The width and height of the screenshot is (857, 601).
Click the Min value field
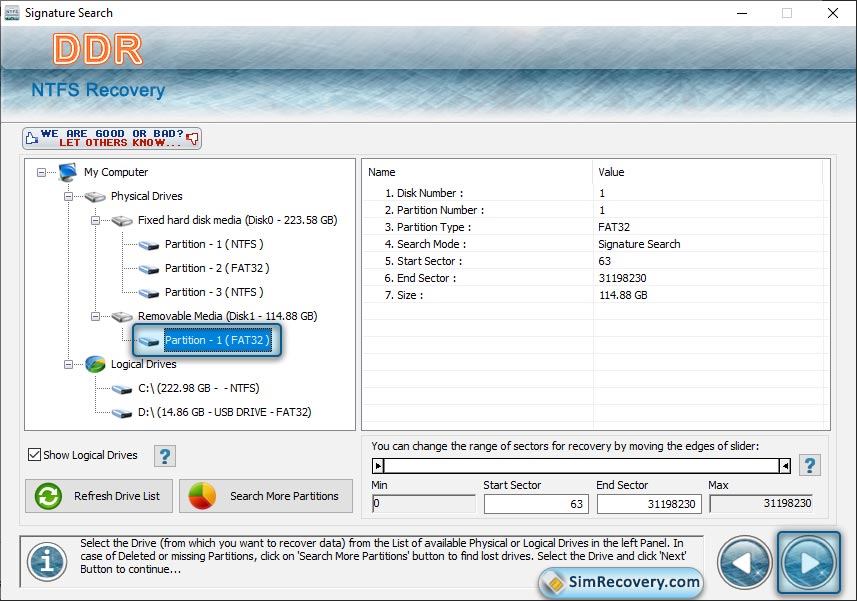tap(424, 504)
